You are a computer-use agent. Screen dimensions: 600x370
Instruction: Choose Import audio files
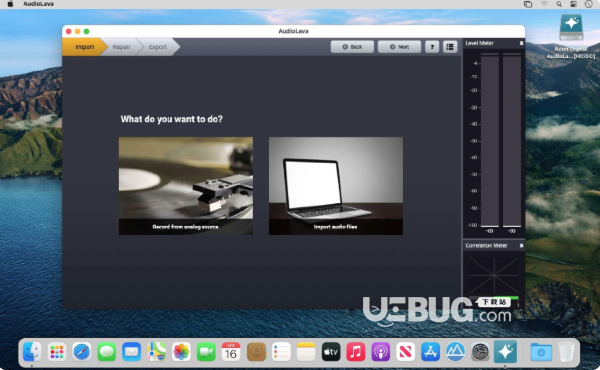point(336,186)
